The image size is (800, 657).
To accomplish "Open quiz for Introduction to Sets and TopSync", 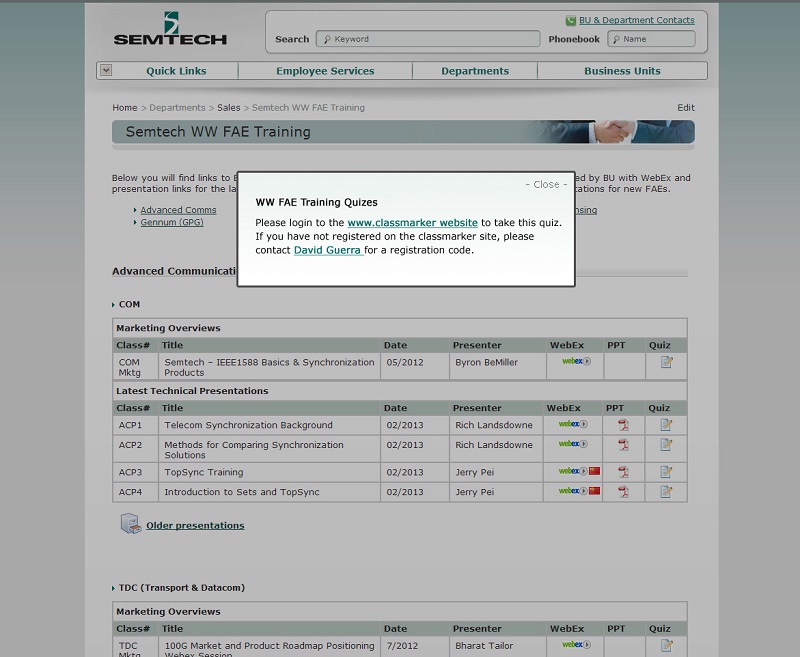I will tap(666, 492).
